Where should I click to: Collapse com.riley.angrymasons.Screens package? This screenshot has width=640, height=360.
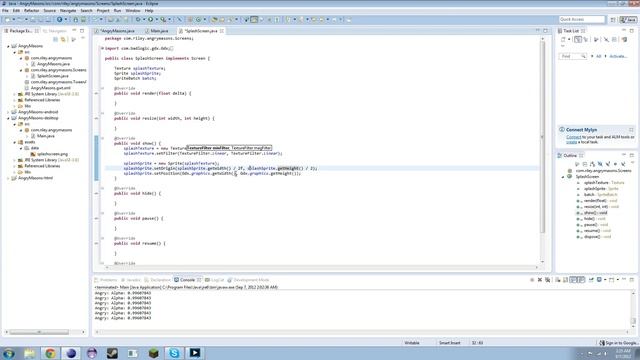(x=21, y=70)
